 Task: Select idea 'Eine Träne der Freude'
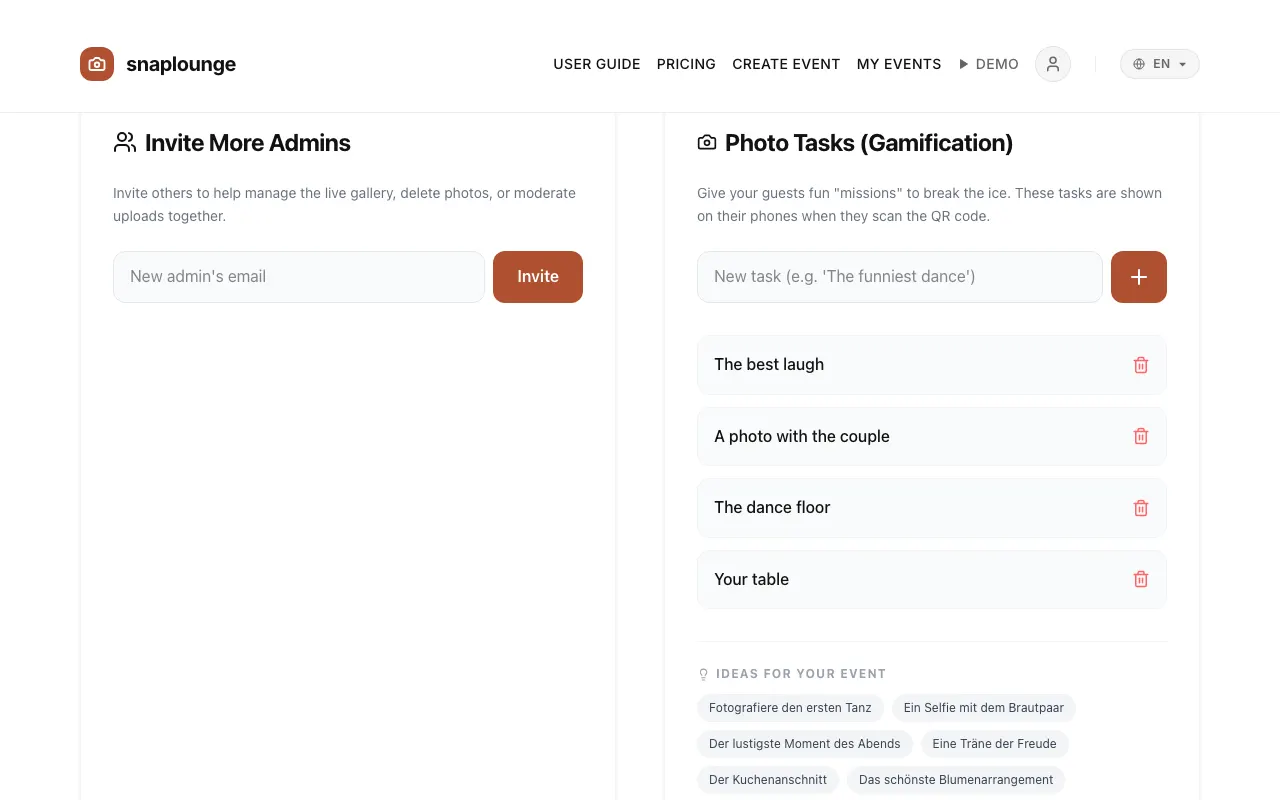tap(995, 744)
